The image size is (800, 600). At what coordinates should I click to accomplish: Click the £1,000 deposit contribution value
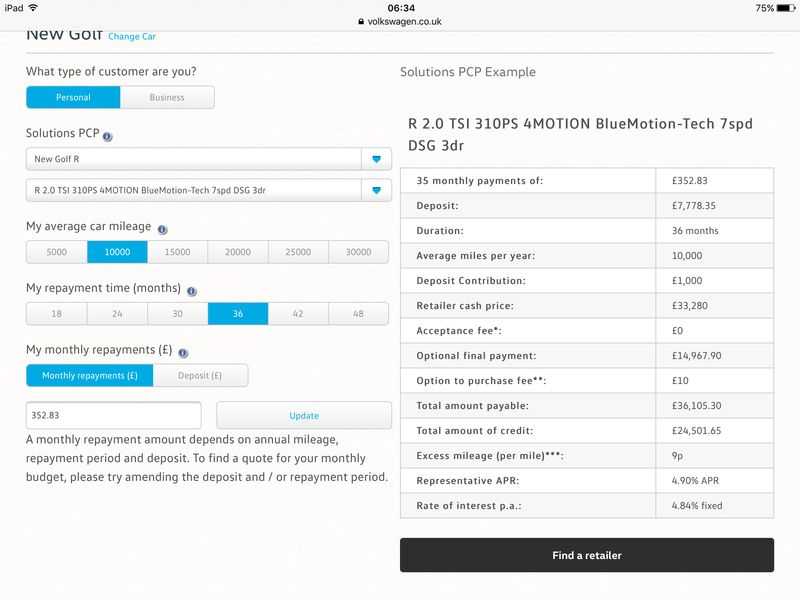coord(687,281)
